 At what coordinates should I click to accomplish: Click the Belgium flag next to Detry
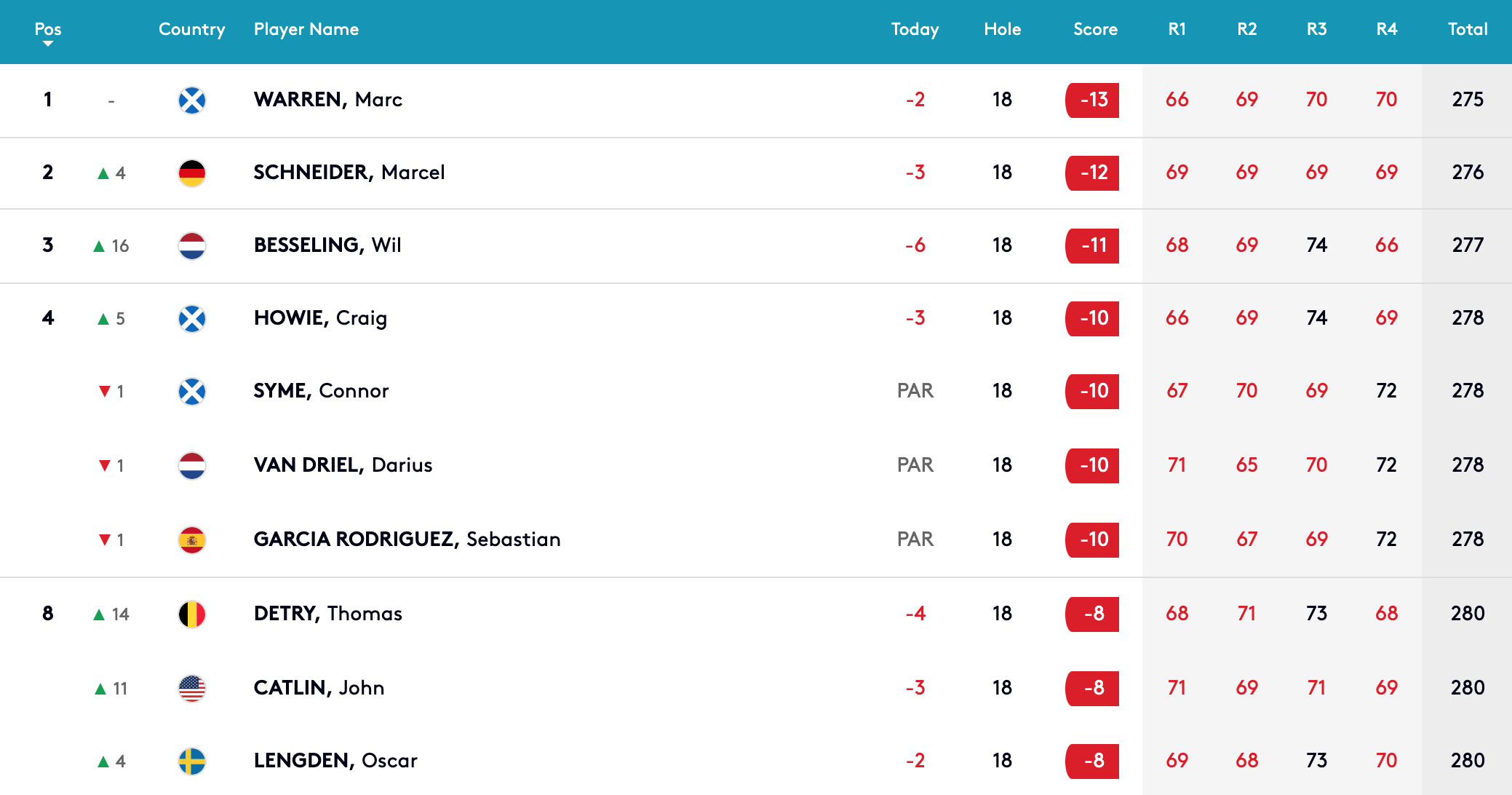pos(192,614)
